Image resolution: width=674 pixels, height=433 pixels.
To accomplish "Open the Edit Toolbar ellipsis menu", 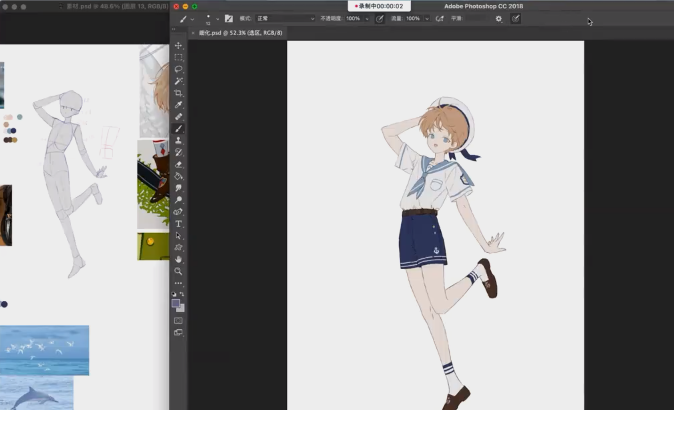I will pos(178,283).
